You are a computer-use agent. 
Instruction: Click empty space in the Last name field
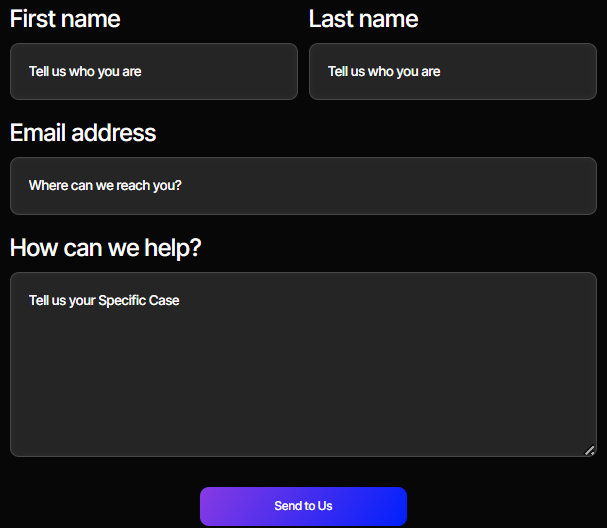coord(530,72)
